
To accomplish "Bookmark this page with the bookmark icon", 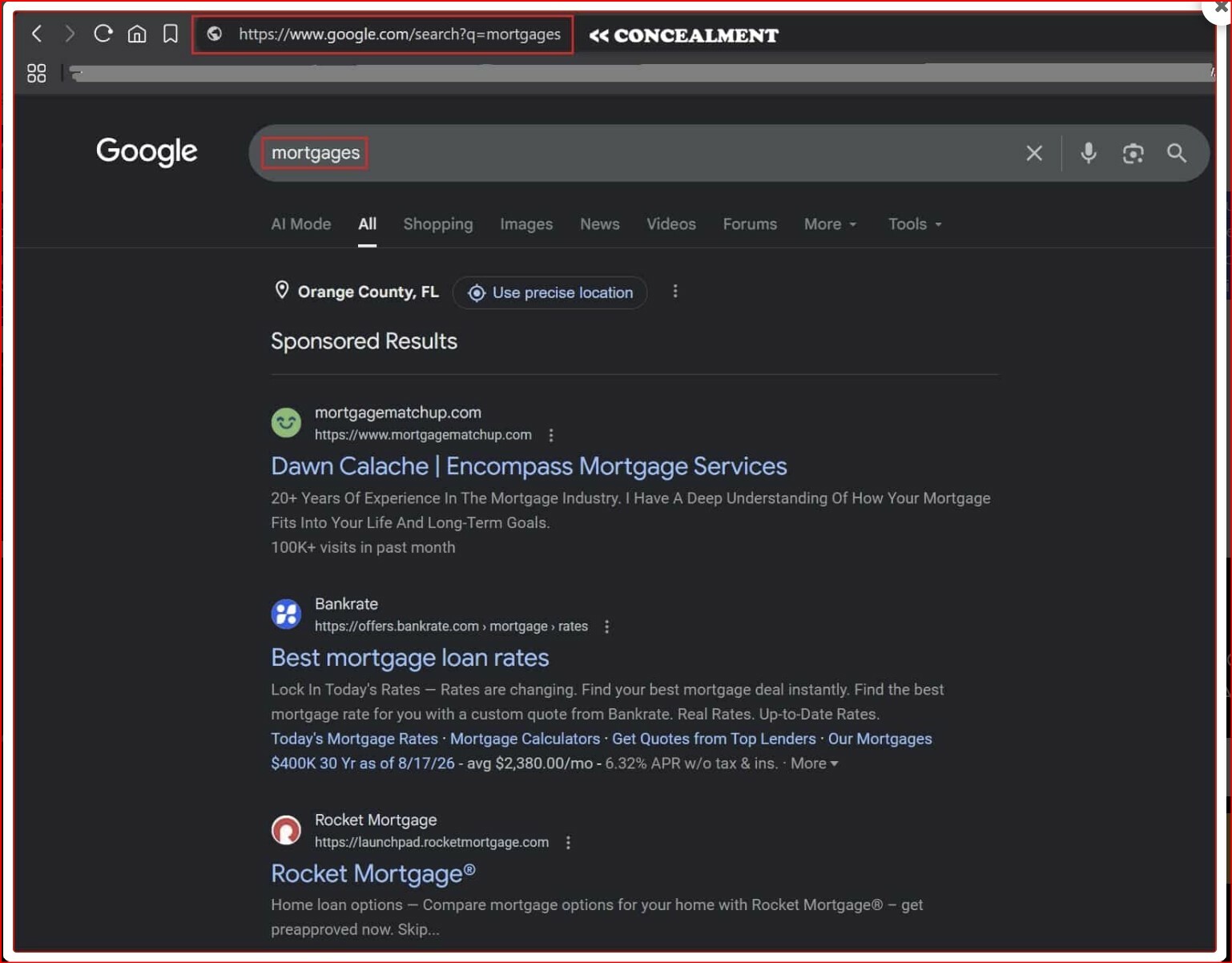I will (170, 34).
